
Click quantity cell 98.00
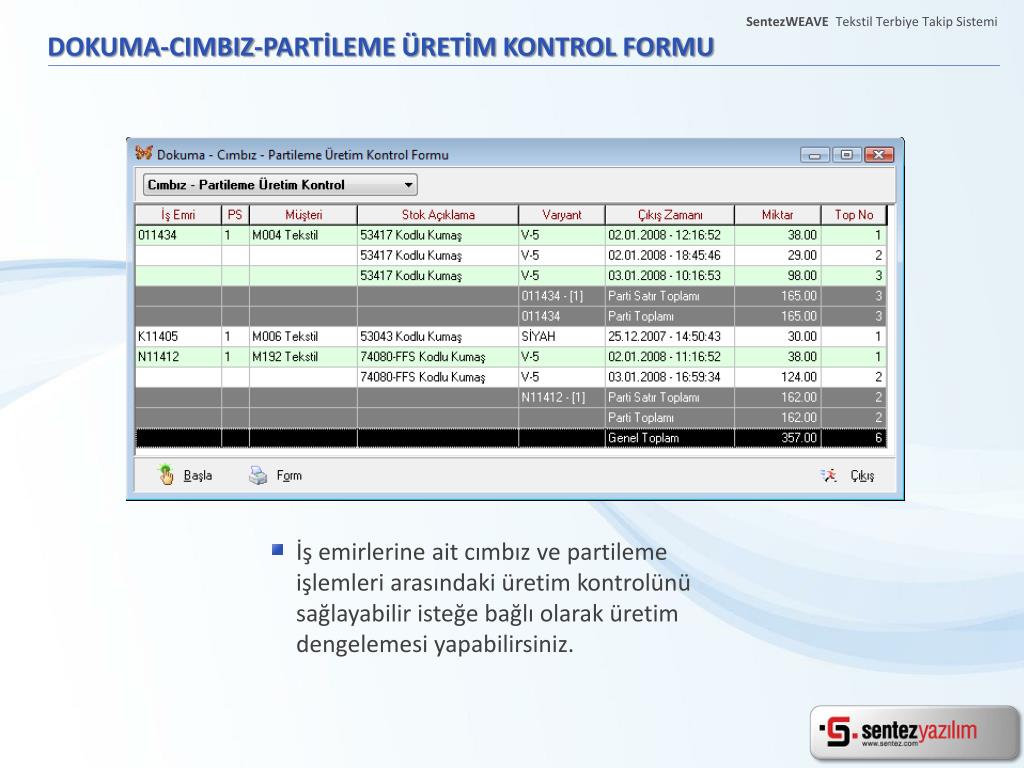(x=777, y=276)
